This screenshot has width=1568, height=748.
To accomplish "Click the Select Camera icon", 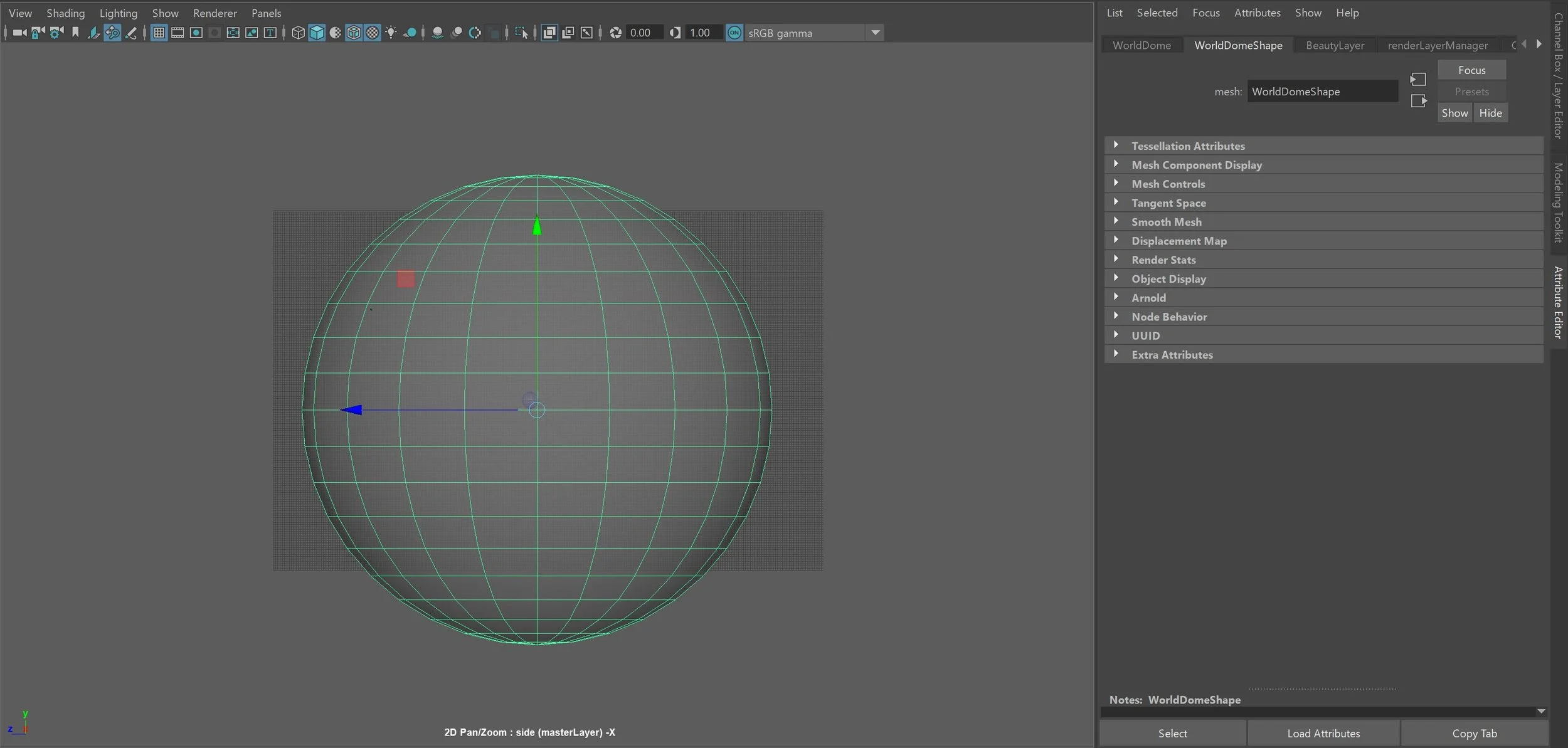I will click(x=19, y=33).
